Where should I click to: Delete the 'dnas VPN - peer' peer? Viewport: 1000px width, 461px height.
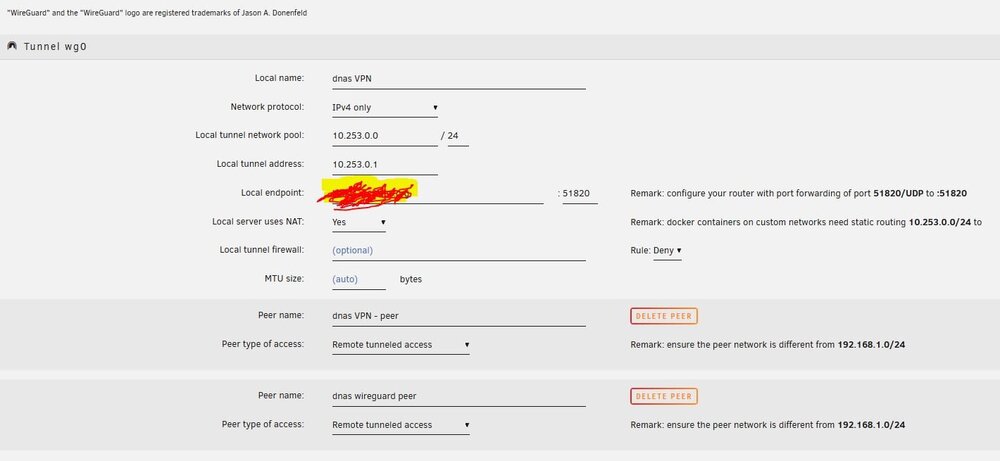click(x=664, y=316)
